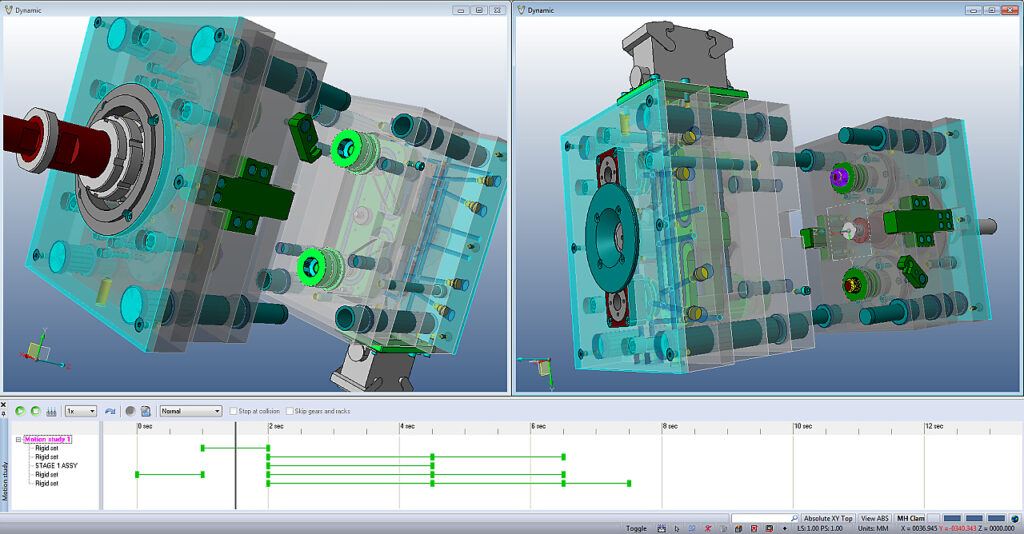Click the save motion study icon
Viewport: 1024px width, 534px height.
145,411
